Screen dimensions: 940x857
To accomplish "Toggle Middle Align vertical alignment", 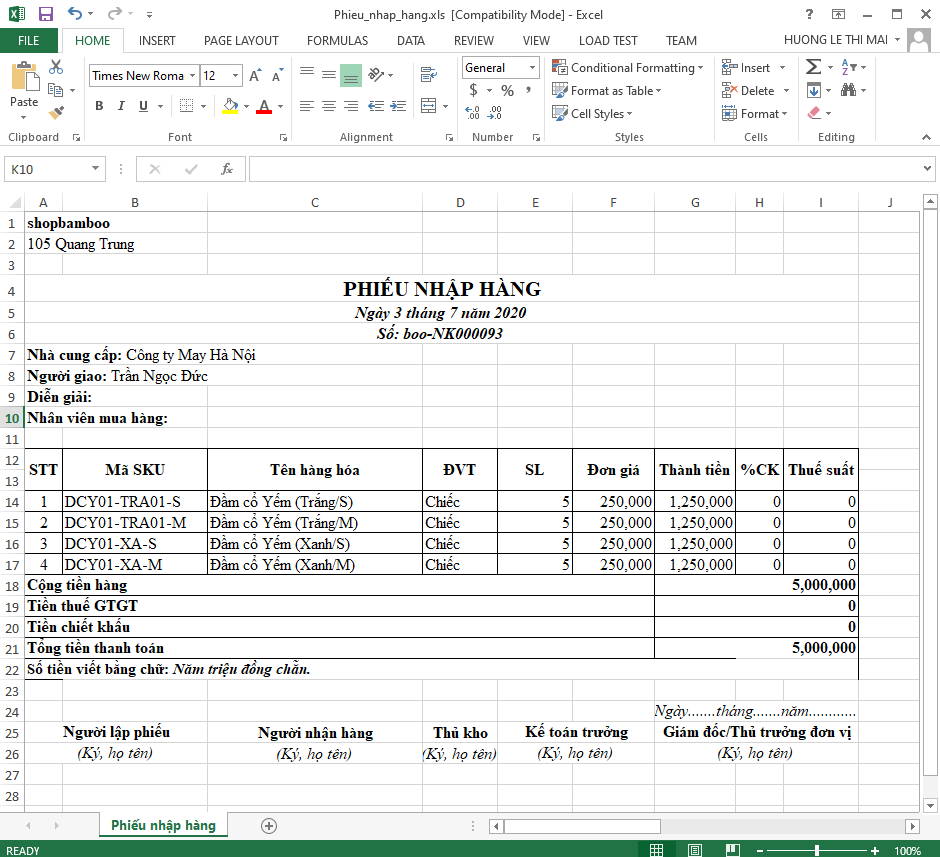I will tap(329, 74).
